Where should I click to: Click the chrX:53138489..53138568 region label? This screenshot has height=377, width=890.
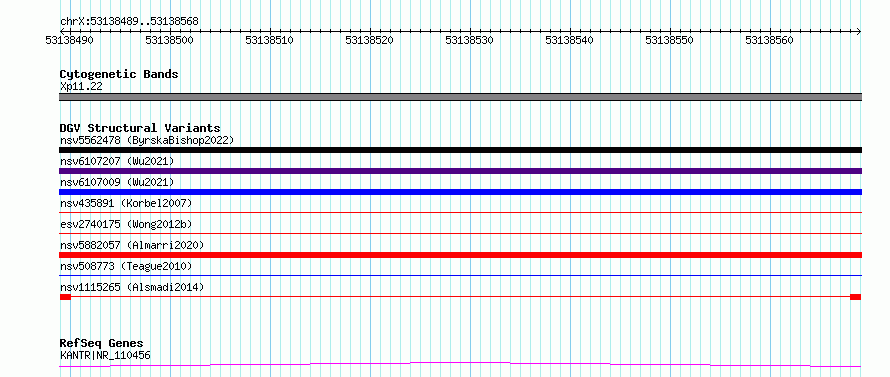[x=129, y=22]
